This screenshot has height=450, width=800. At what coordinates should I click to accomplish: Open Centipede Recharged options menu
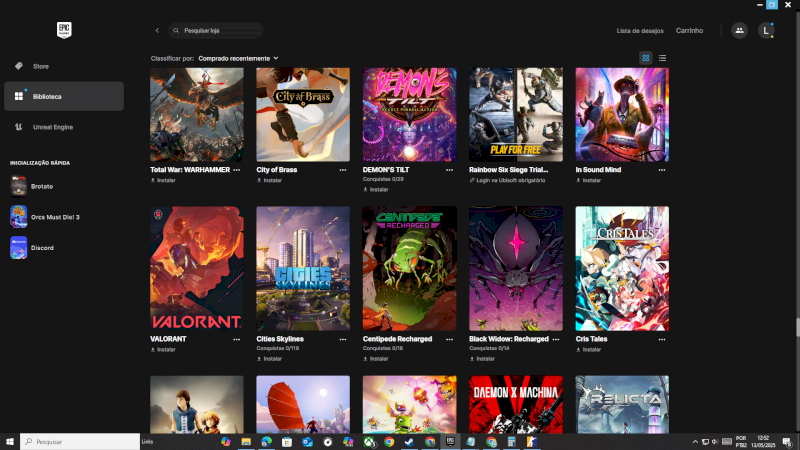point(449,339)
